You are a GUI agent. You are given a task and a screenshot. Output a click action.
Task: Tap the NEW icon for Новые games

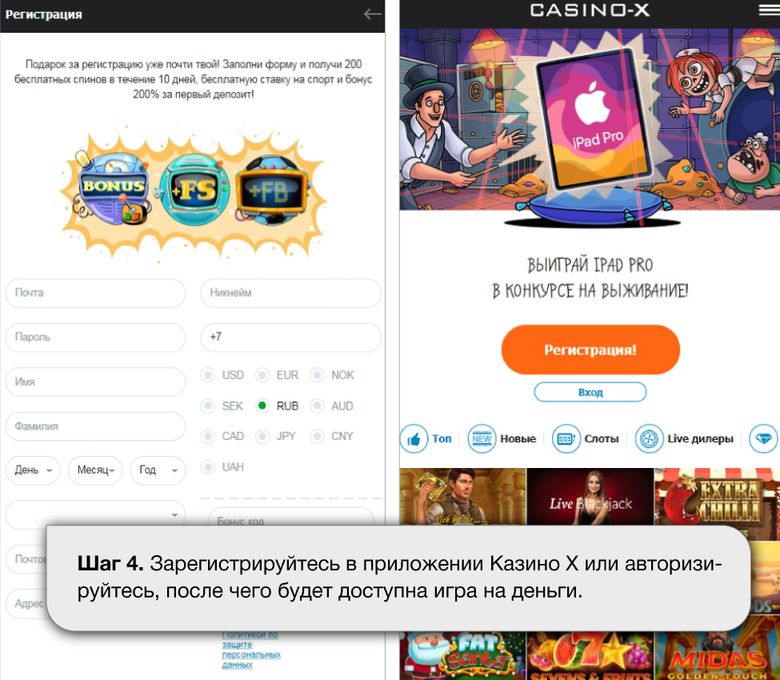482,439
